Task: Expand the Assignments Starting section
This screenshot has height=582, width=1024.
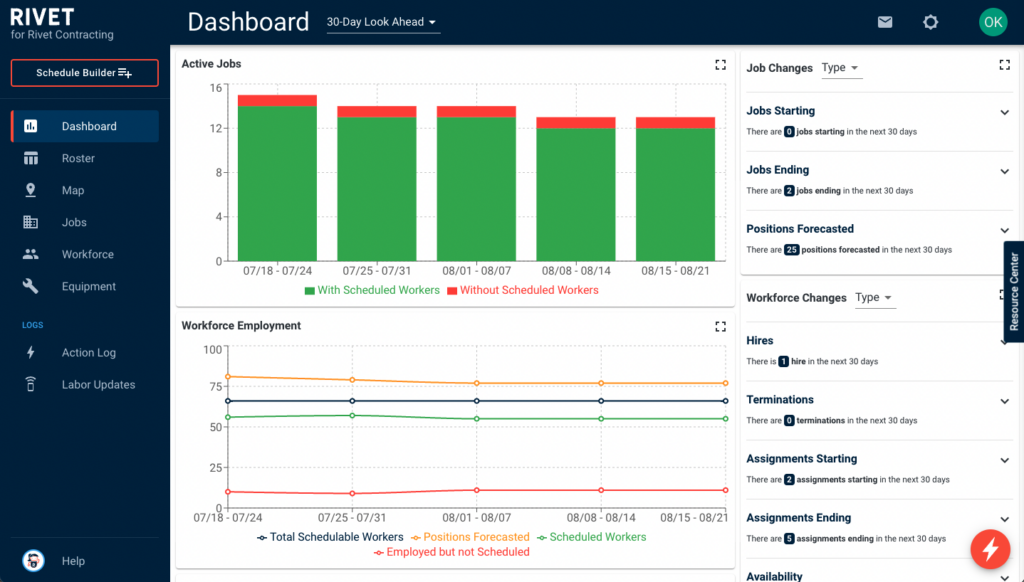Action: [1004, 461]
